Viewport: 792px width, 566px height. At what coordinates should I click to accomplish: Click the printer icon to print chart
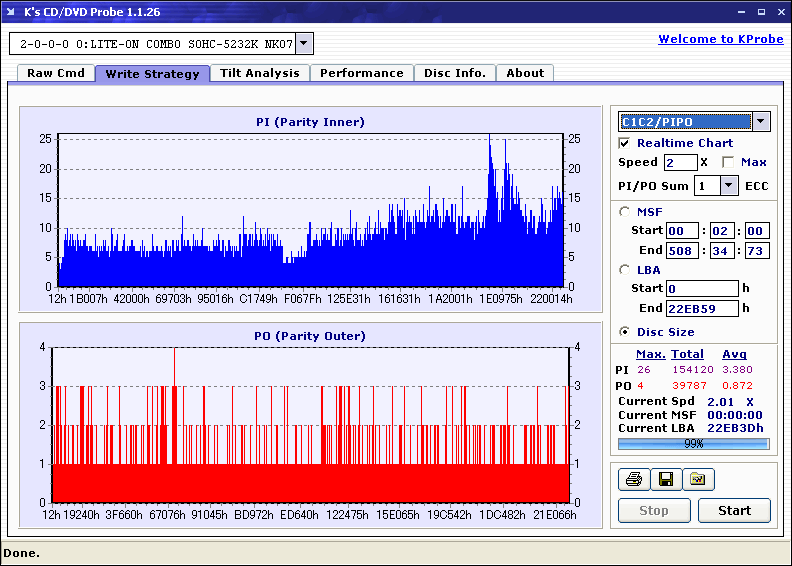click(633, 480)
